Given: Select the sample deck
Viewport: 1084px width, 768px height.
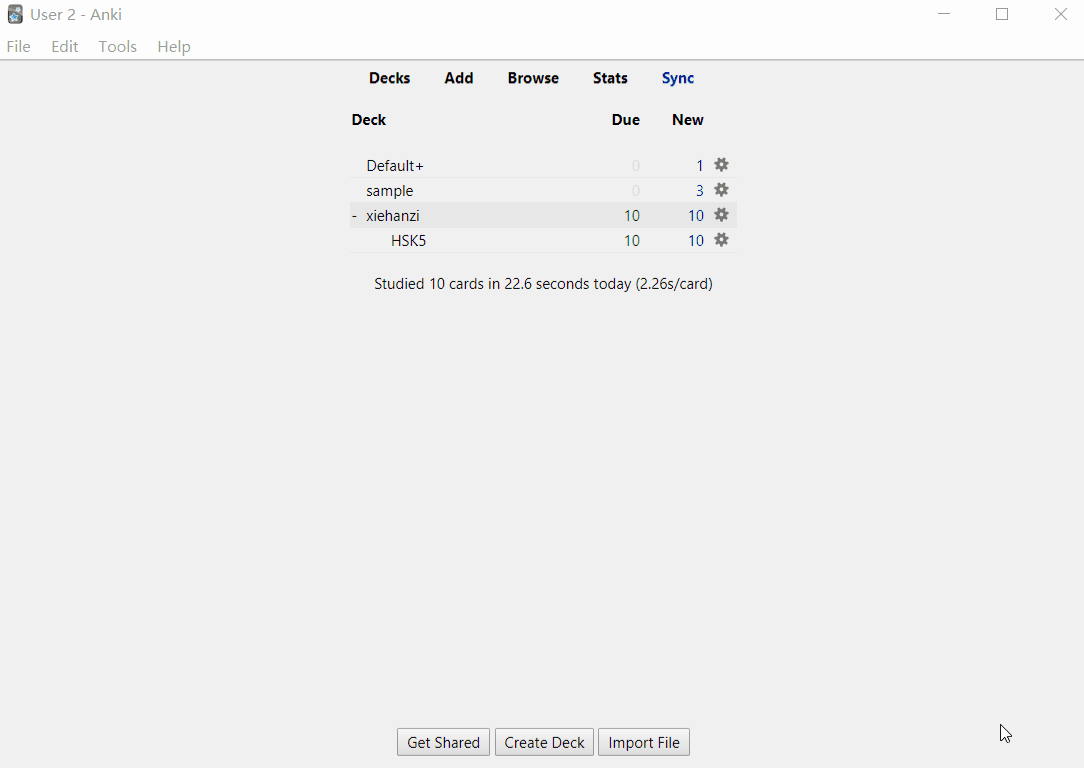Looking at the screenshot, I should click(x=389, y=191).
